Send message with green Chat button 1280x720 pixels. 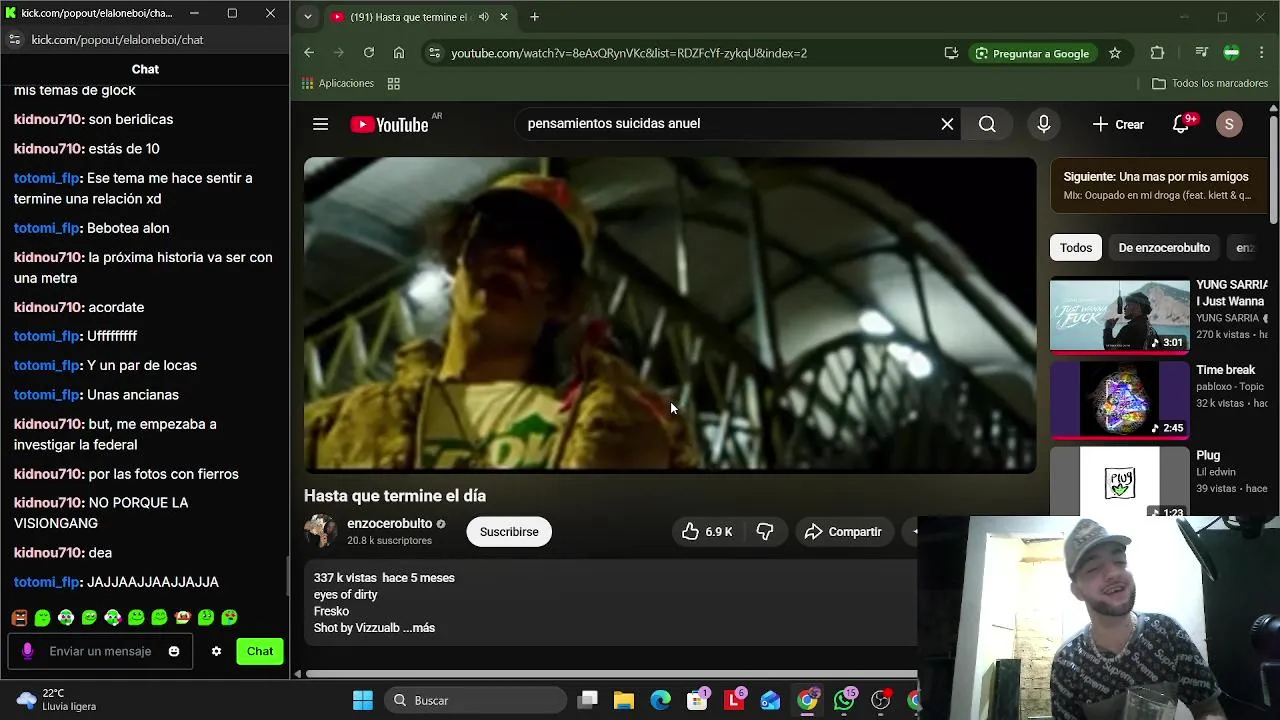[x=260, y=651]
